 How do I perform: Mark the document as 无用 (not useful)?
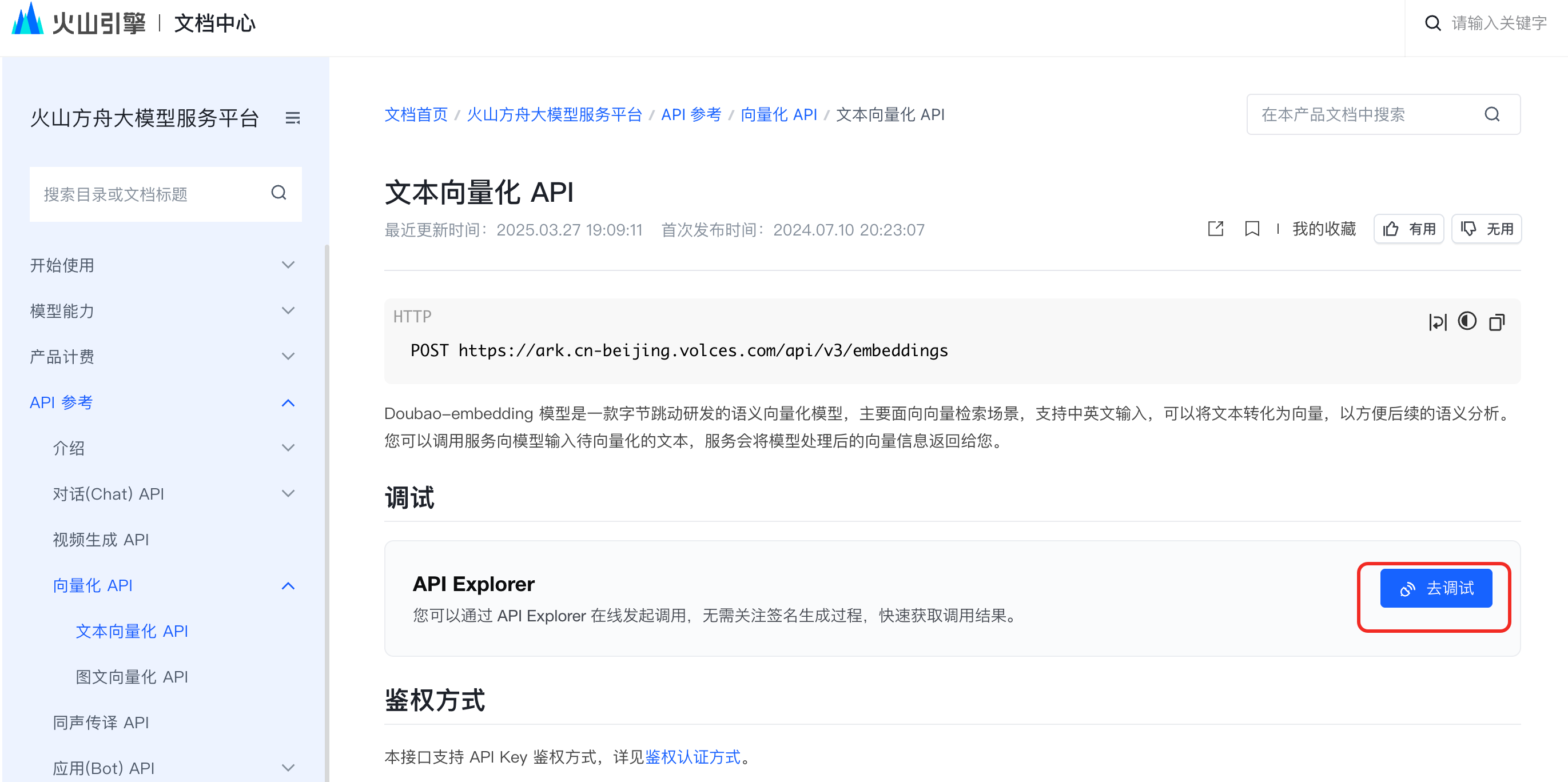tap(1486, 229)
